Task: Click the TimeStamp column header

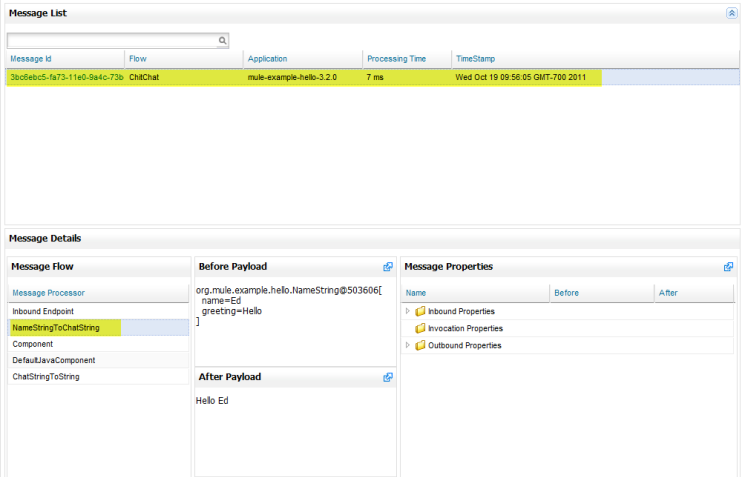Action: pos(595,59)
